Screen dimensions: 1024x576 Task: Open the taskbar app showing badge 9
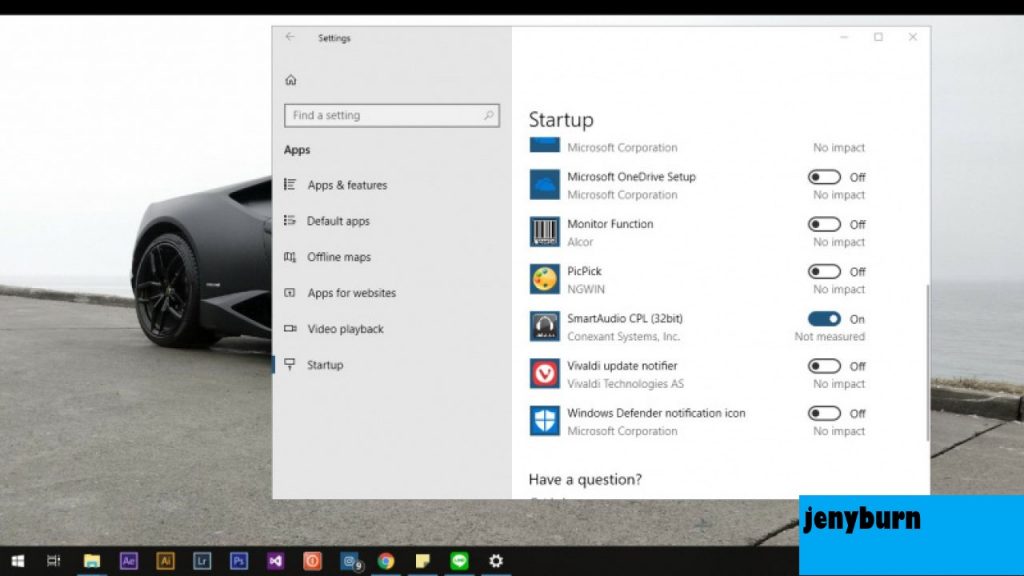pos(351,562)
